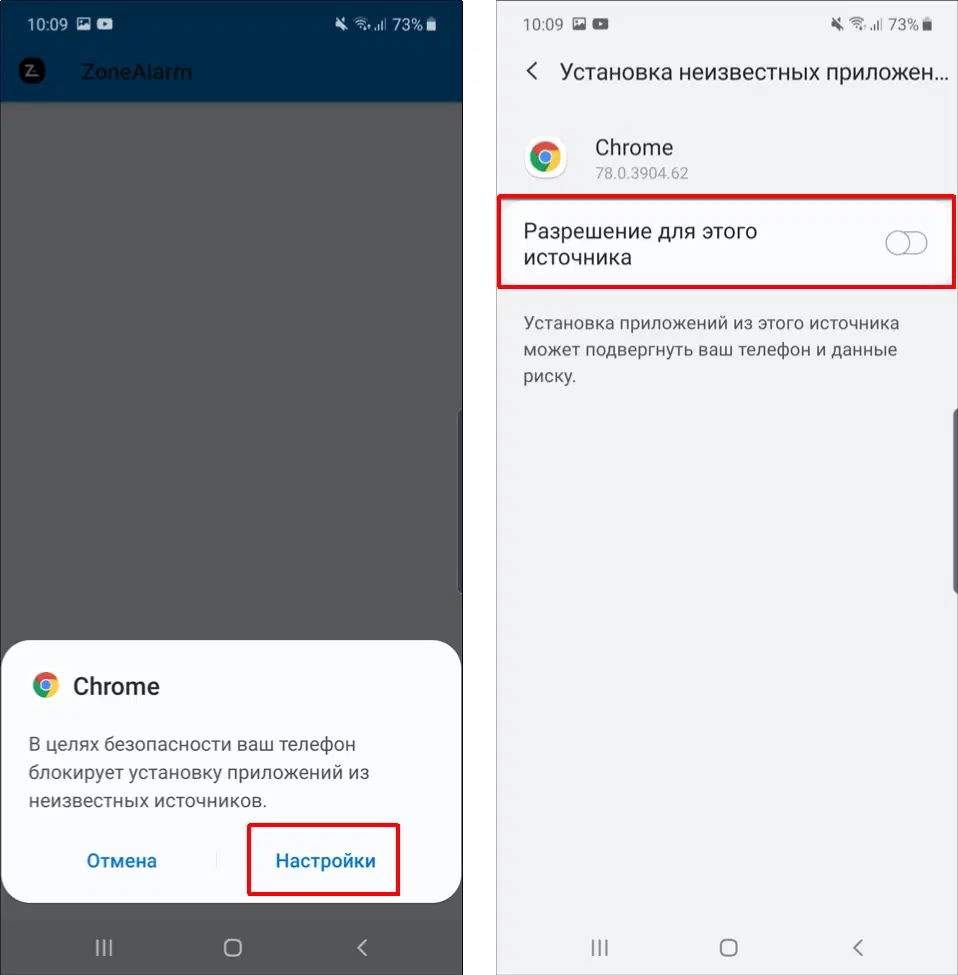The width and height of the screenshot is (958, 975).
Task: Tap home button on the right phone
Action: pyautogui.click(x=728, y=948)
